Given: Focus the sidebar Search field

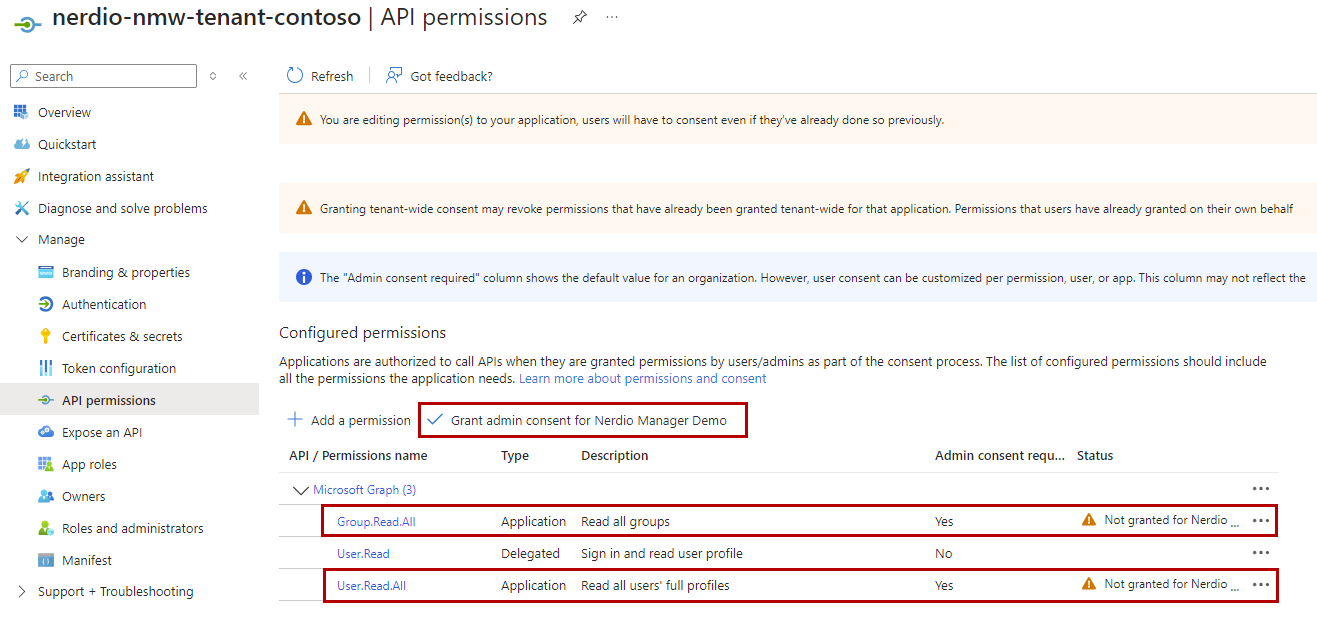Looking at the screenshot, I should [103, 76].
